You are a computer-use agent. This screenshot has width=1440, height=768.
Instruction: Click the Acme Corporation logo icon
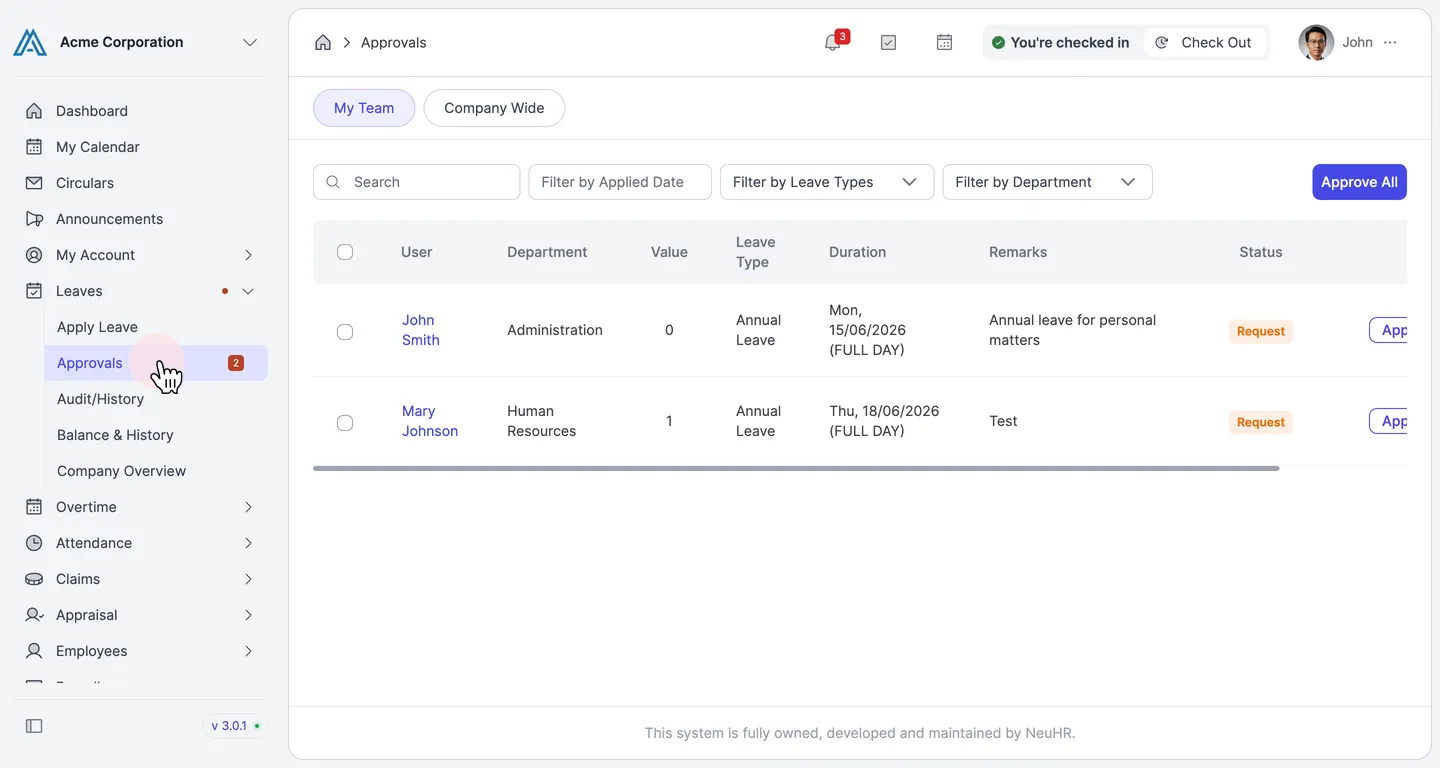click(30, 42)
